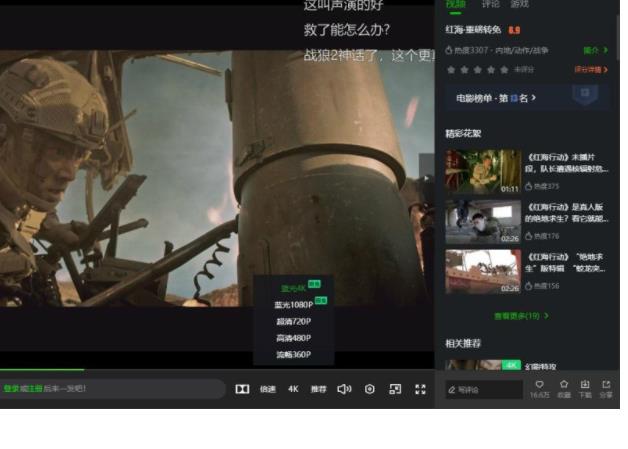This screenshot has width=628, height=449.
Task: Click the 8.9 score badge
Action: 514,30
